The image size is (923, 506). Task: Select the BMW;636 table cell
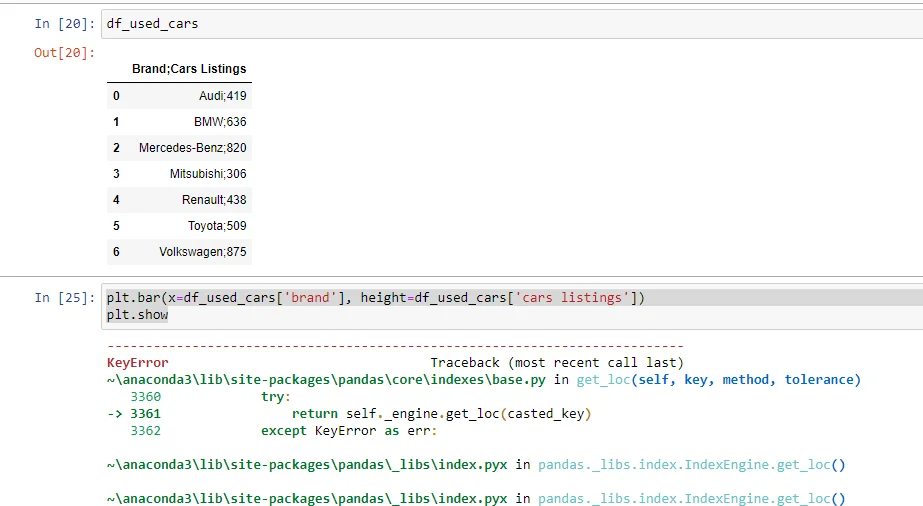[220, 122]
